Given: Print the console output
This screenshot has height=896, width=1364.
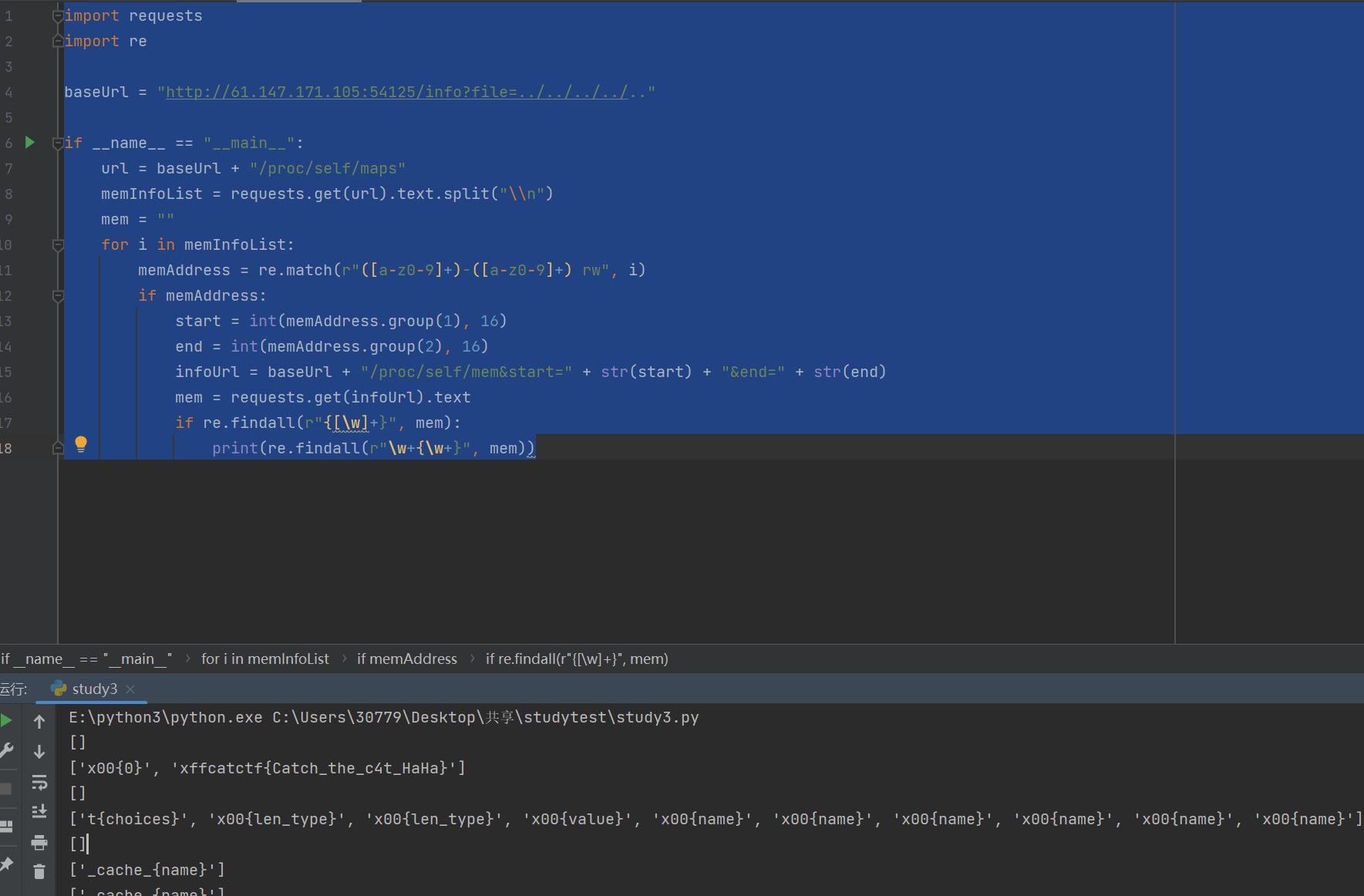Looking at the screenshot, I should [39, 842].
